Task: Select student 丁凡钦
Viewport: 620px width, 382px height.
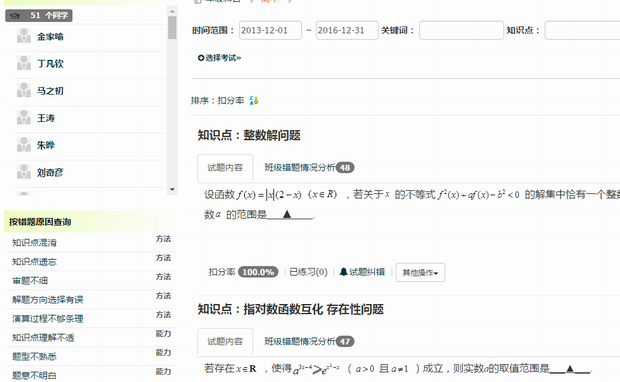Action: [50, 64]
